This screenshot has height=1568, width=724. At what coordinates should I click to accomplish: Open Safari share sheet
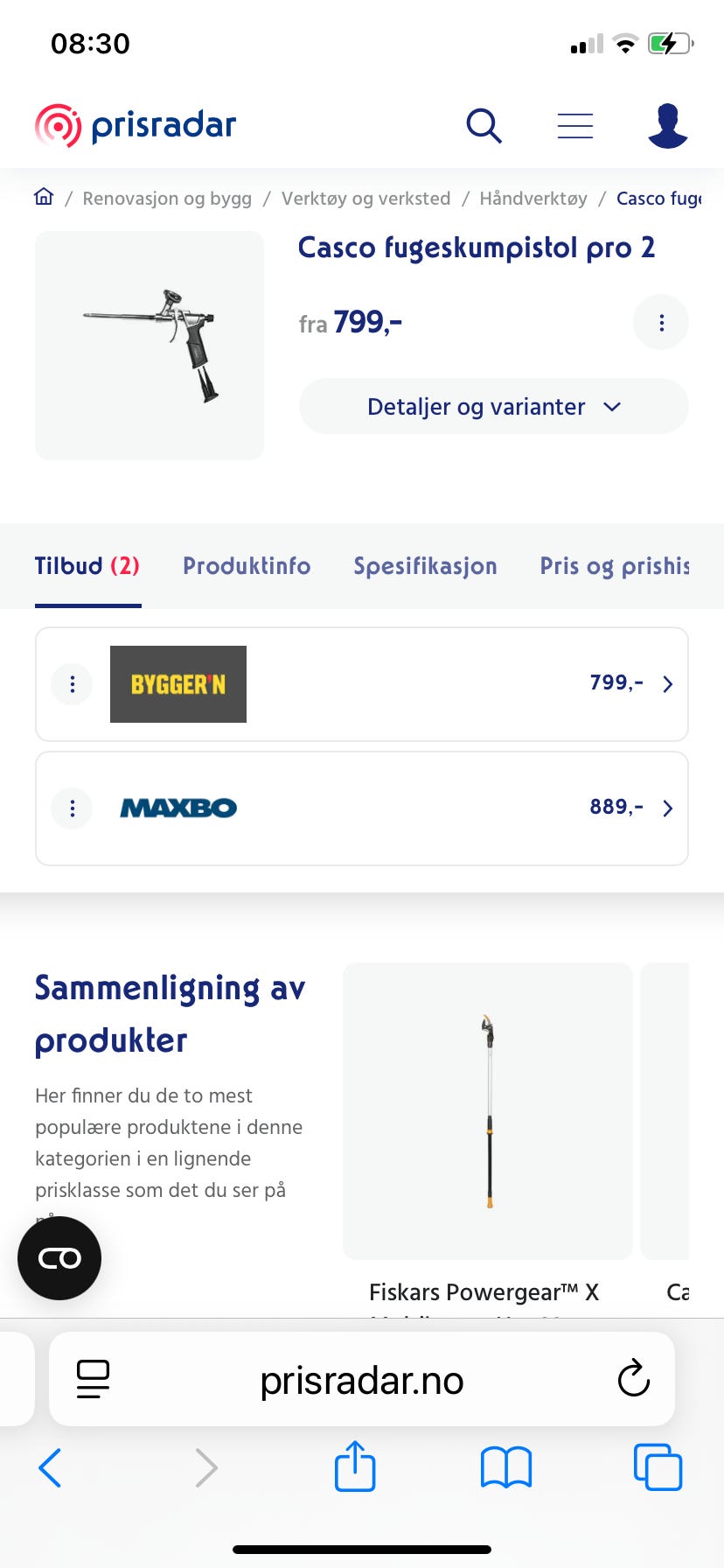(x=355, y=1466)
